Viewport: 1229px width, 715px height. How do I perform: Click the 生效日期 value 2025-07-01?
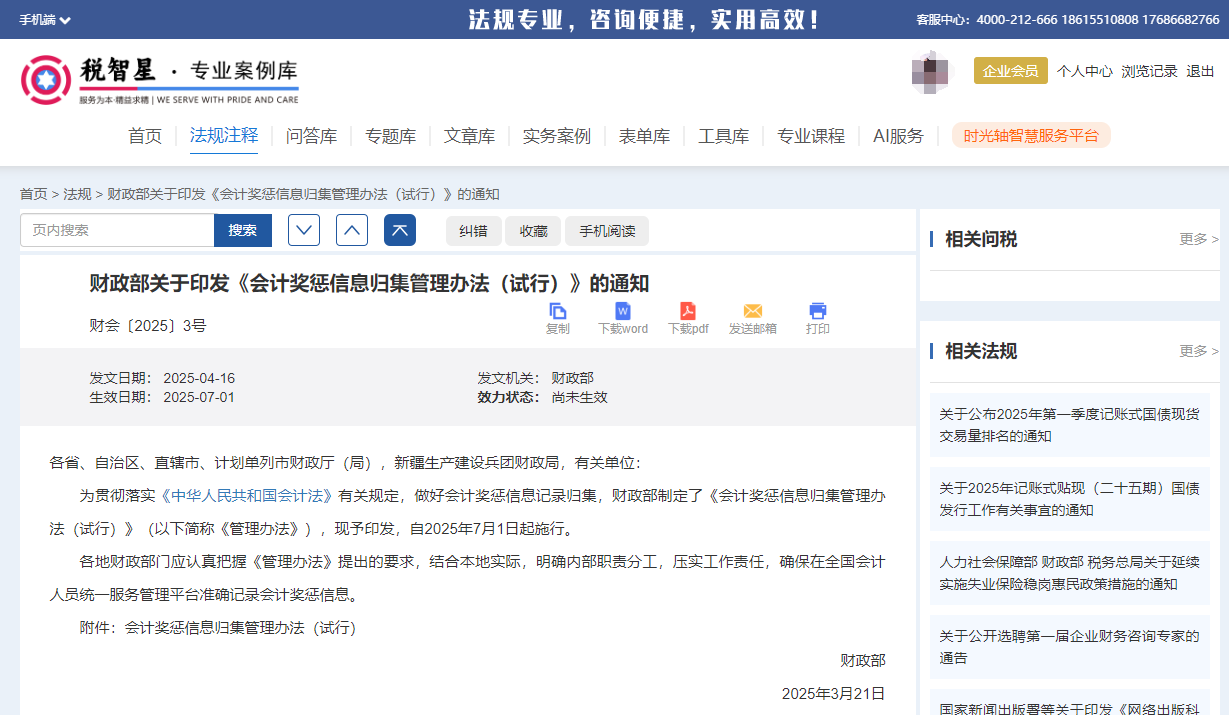tap(199, 397)
